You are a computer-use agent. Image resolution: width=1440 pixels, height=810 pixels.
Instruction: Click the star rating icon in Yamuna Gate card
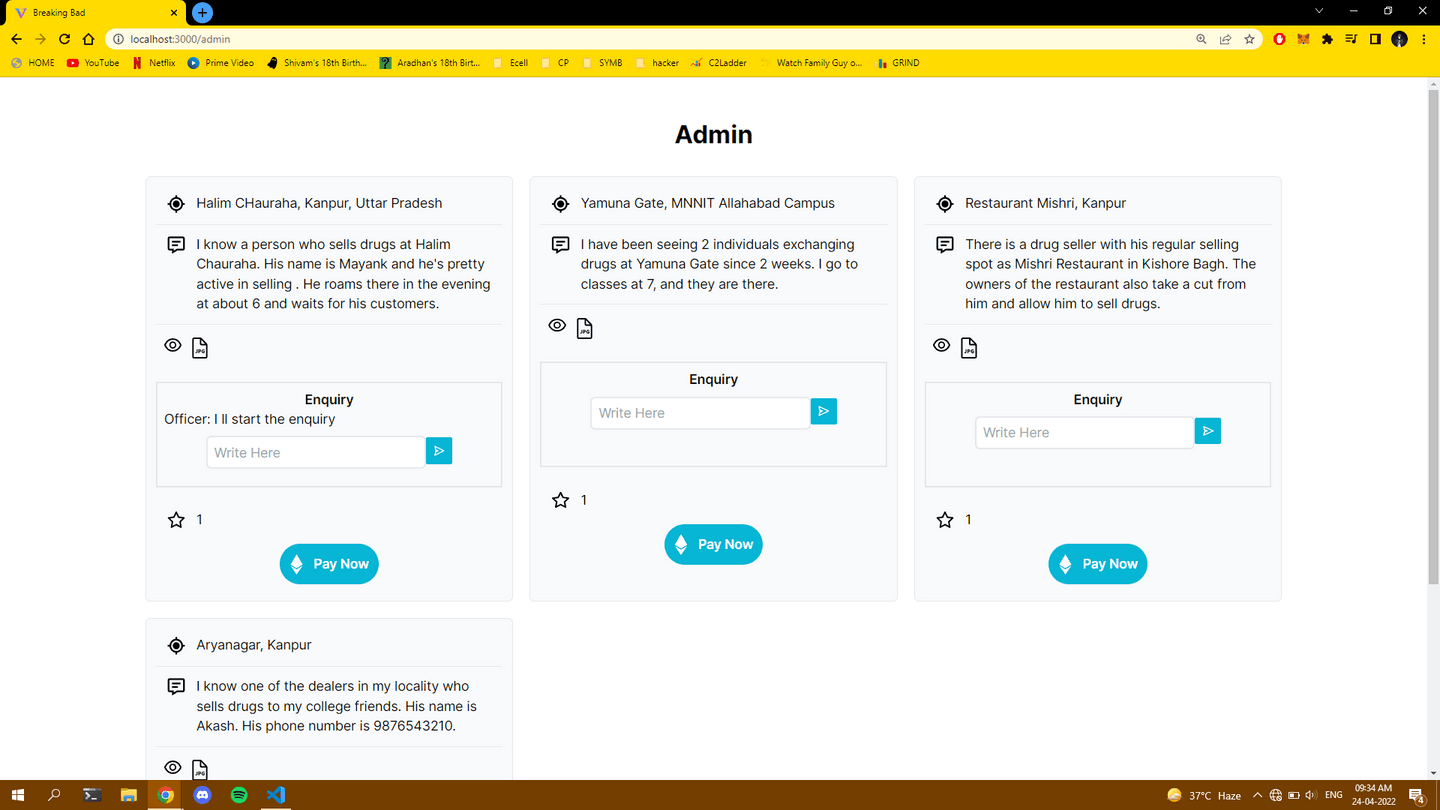click(x=561, y=500)
